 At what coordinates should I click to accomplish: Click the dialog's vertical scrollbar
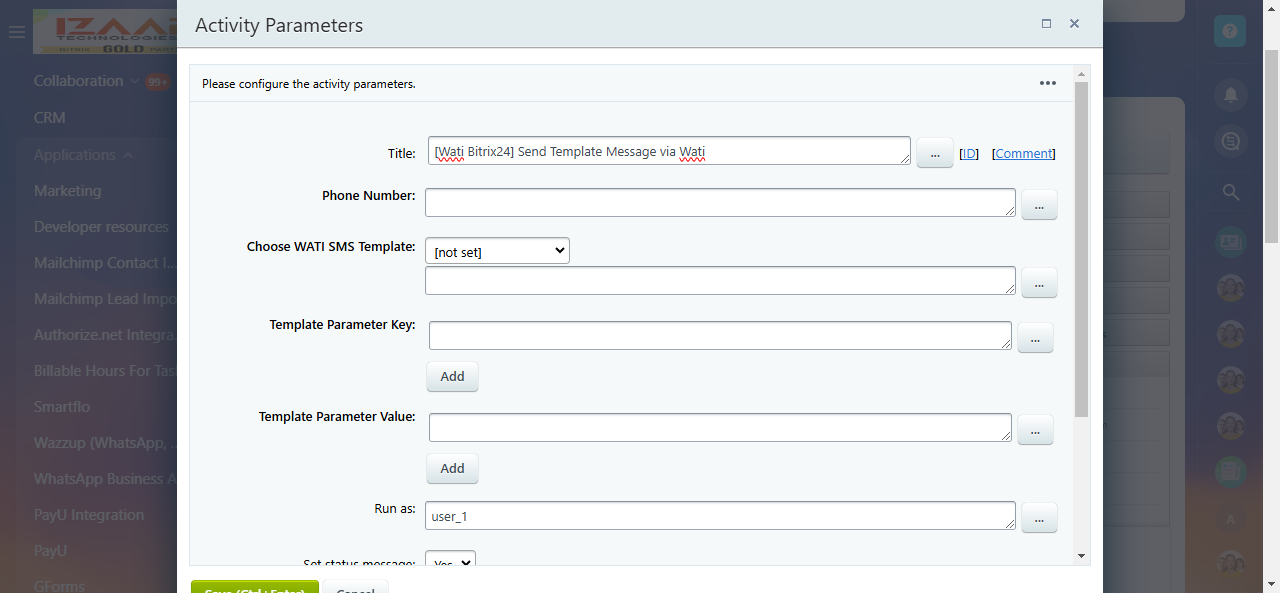click(1081, 250)
